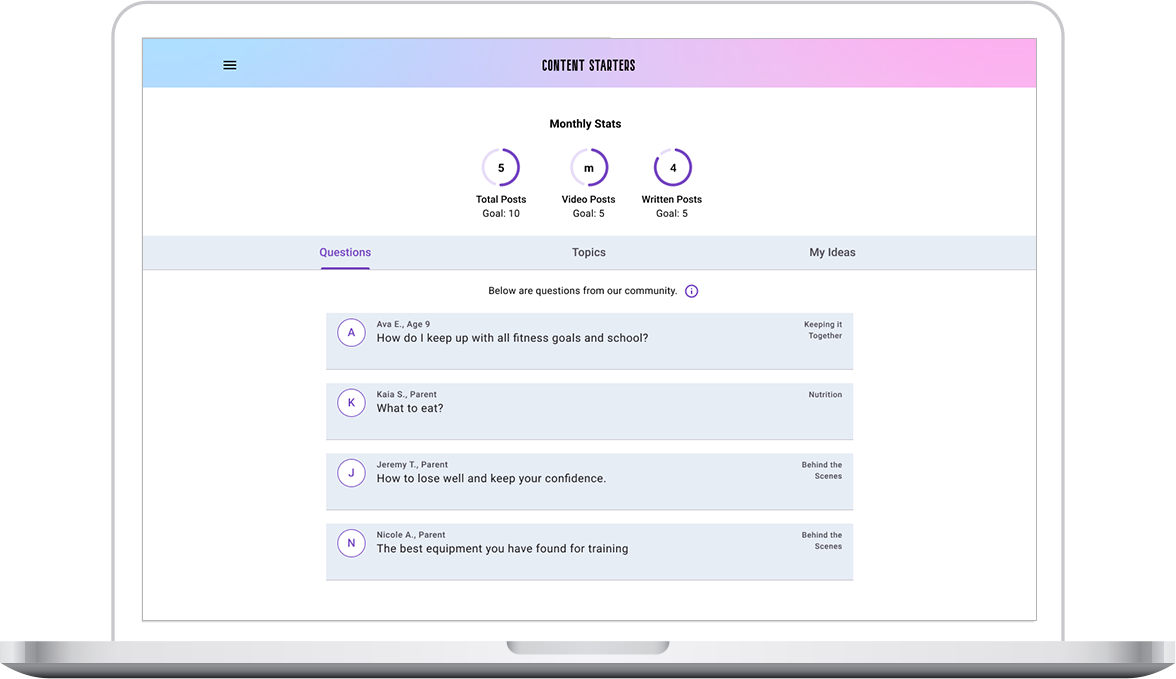This screenshot has width=1176, height=679.
Task: Select the Questions tab
Action: [345, 253]
